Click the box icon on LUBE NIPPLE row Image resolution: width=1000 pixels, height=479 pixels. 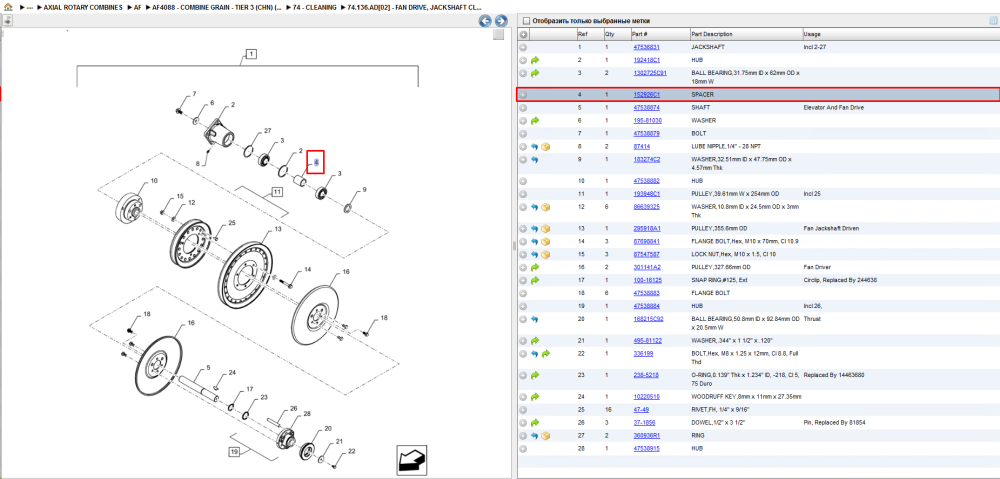(546, 147)
